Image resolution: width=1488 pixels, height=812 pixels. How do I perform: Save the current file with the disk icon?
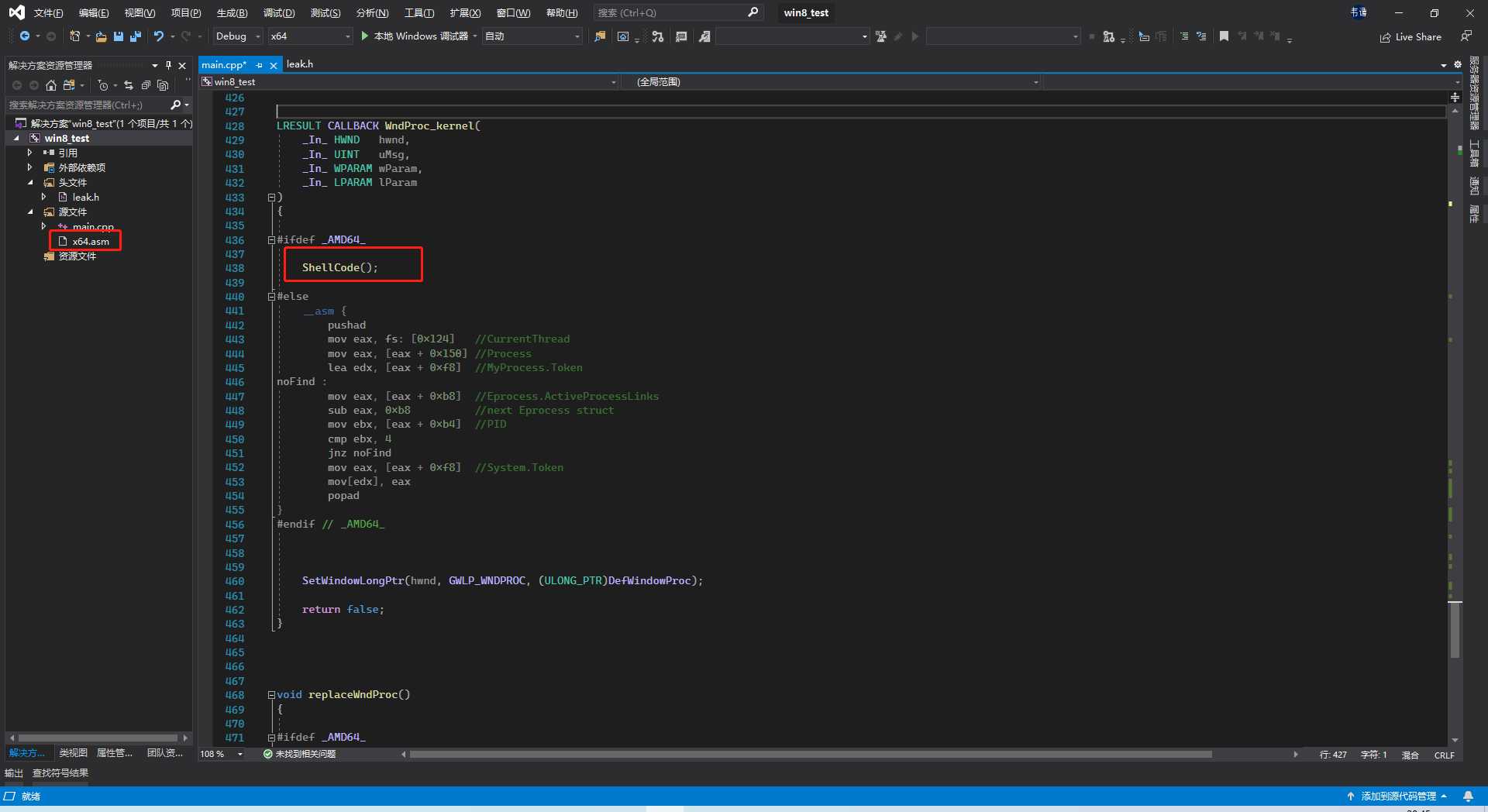pos(119,36)
